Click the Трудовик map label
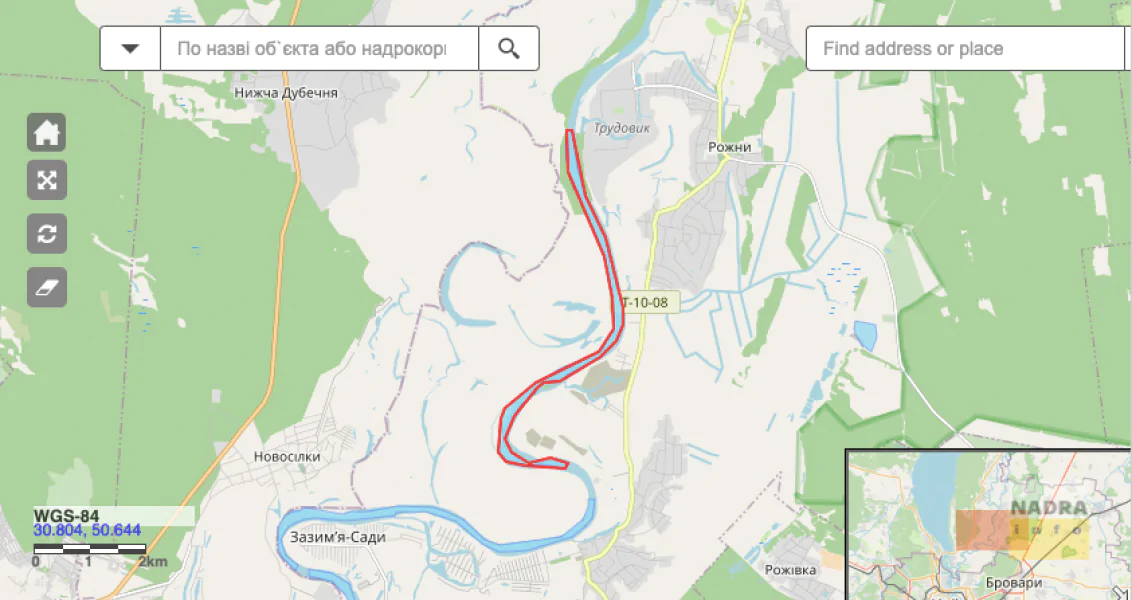 click(x=622, y=129)
